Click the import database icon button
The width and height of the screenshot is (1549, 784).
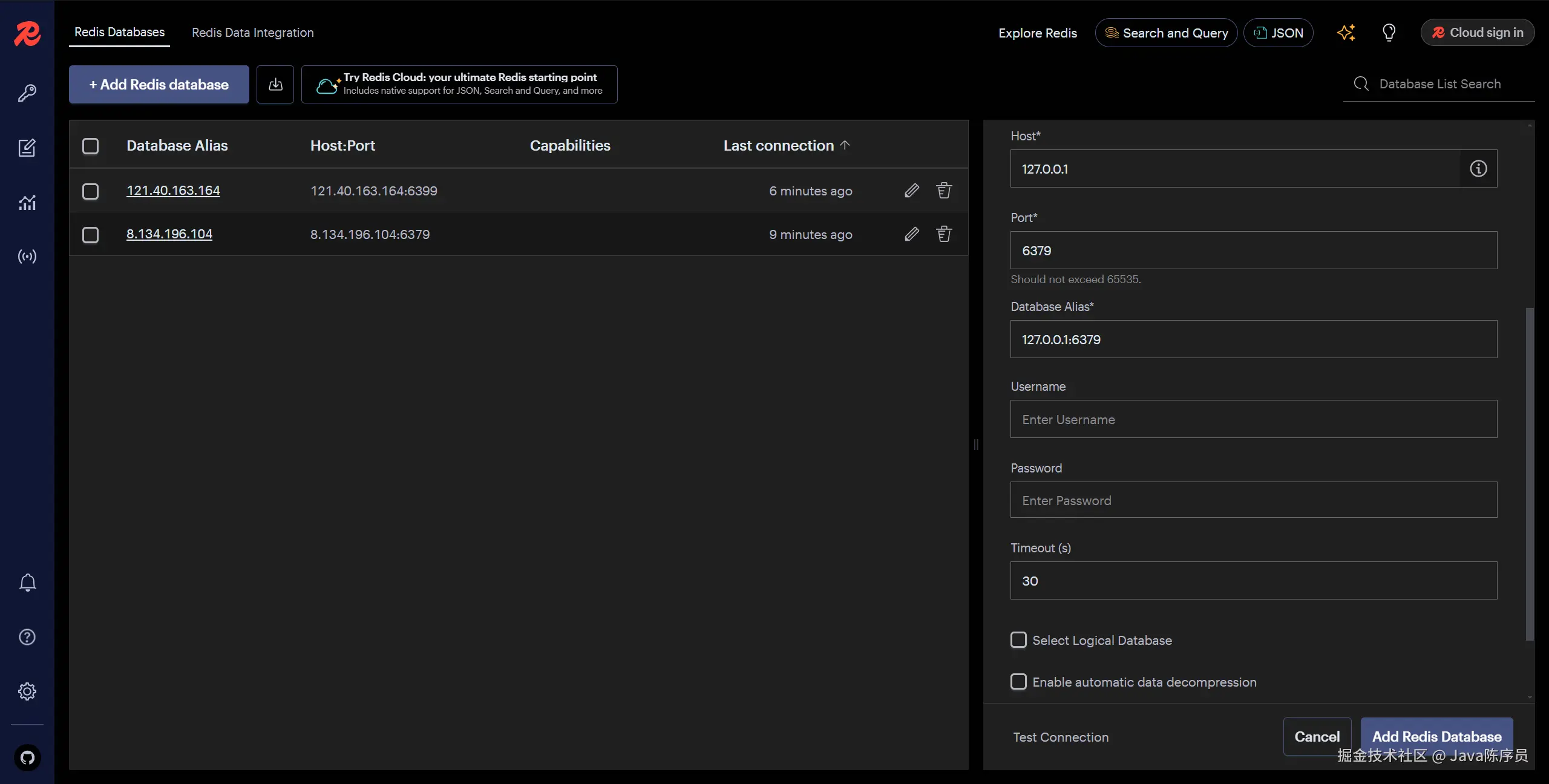(x=275, y=85)
